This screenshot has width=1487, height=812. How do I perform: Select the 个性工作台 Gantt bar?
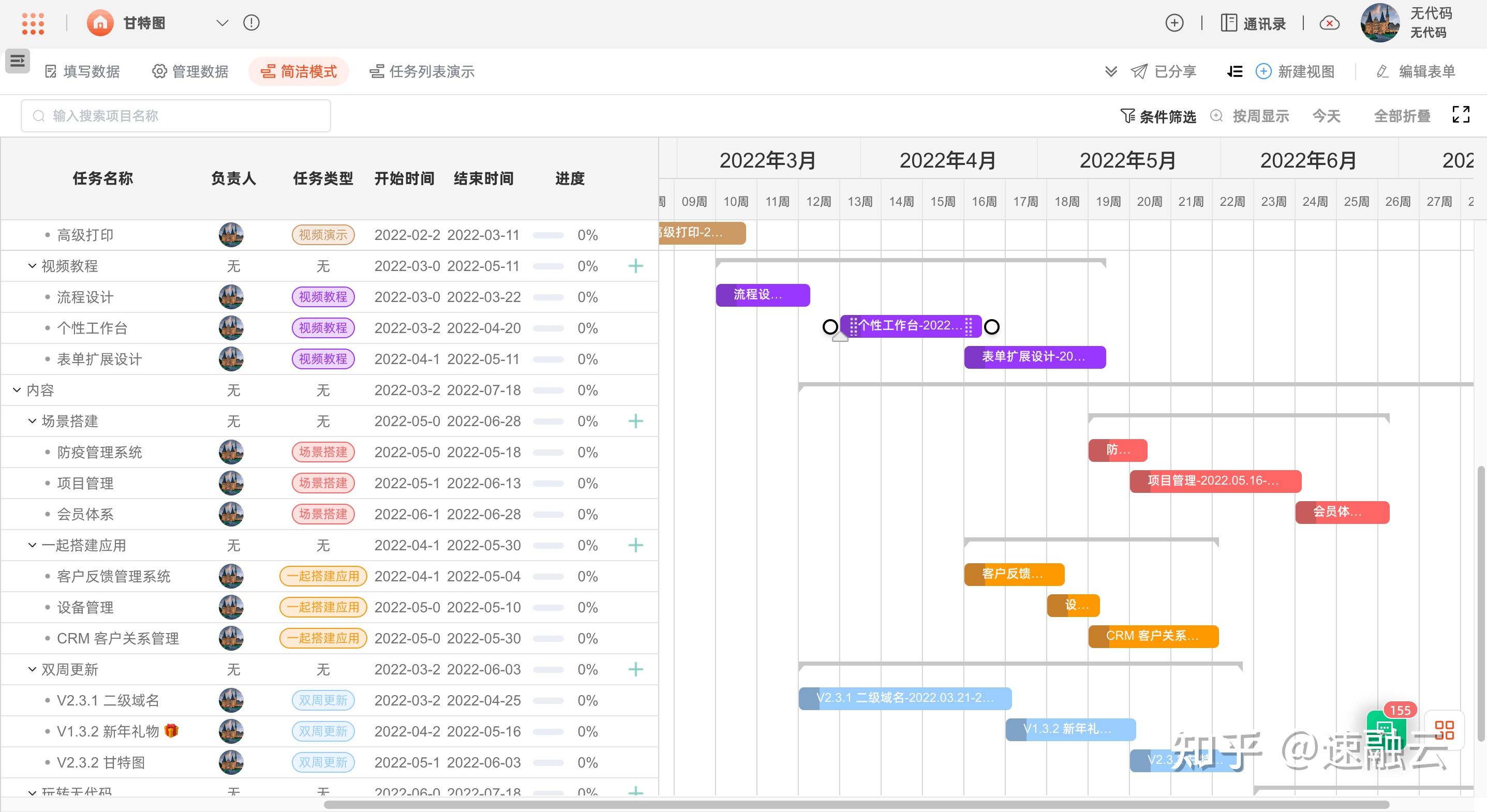click(911, 326)
